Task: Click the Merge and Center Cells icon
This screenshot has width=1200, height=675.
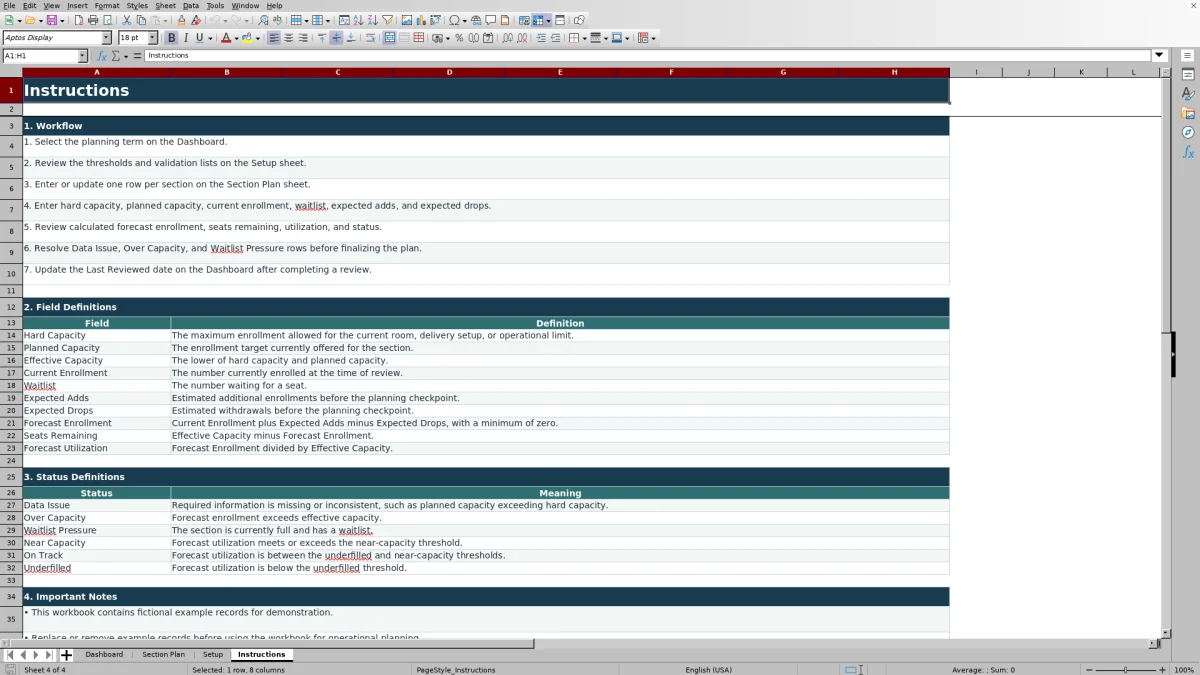Action: pos(390,38)
